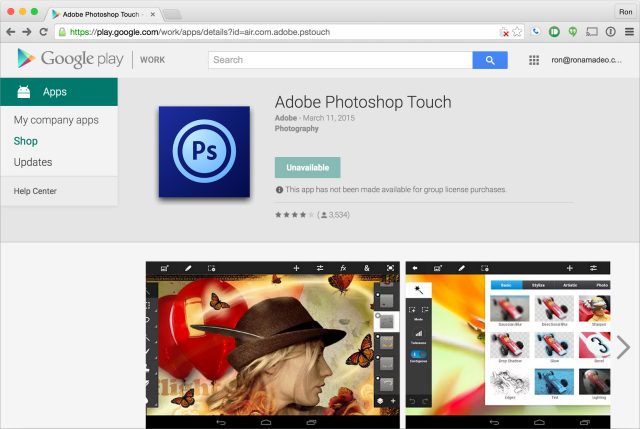
Task: Open Updates in the sidebar
Action: coord(33,162)
